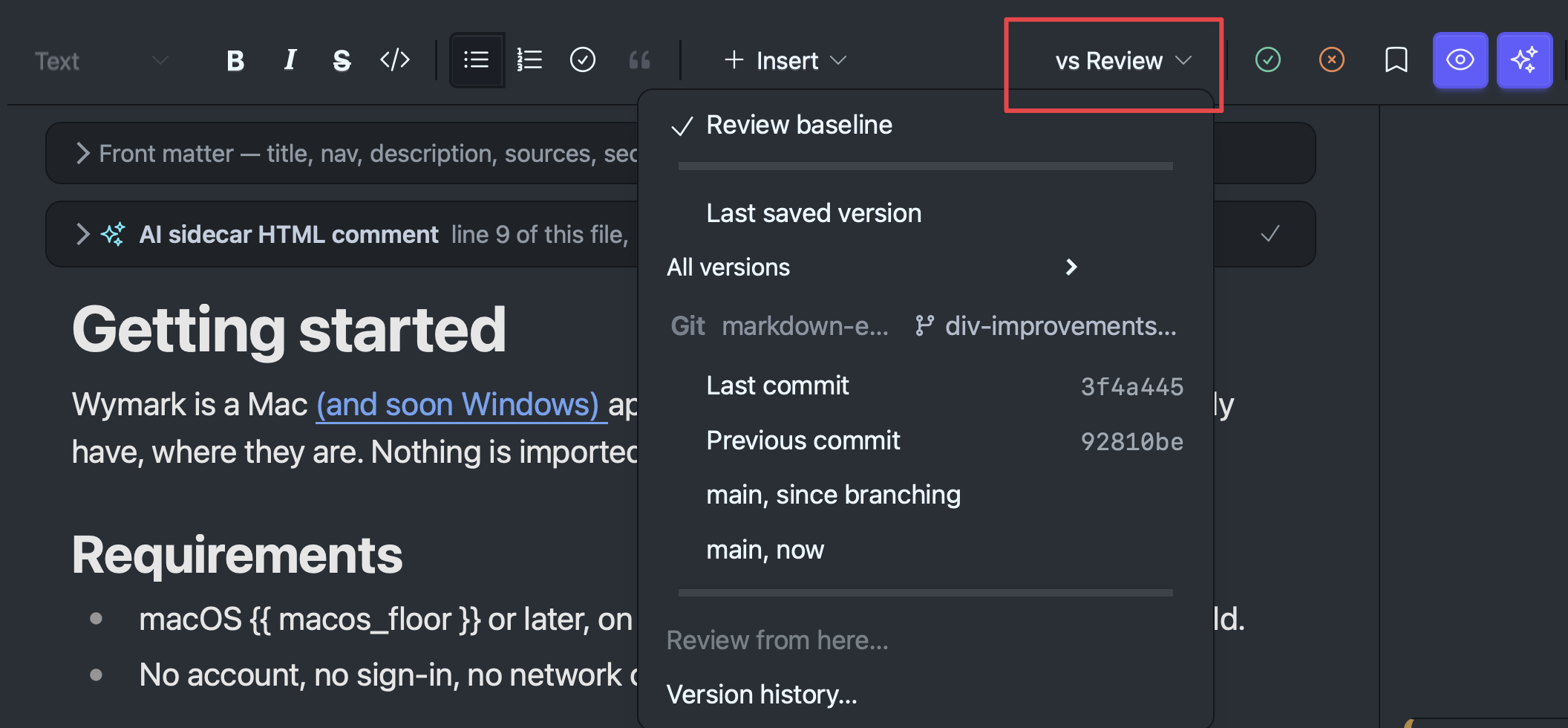
Task: Apply strikethrough formatting
Action: [342, 60]
